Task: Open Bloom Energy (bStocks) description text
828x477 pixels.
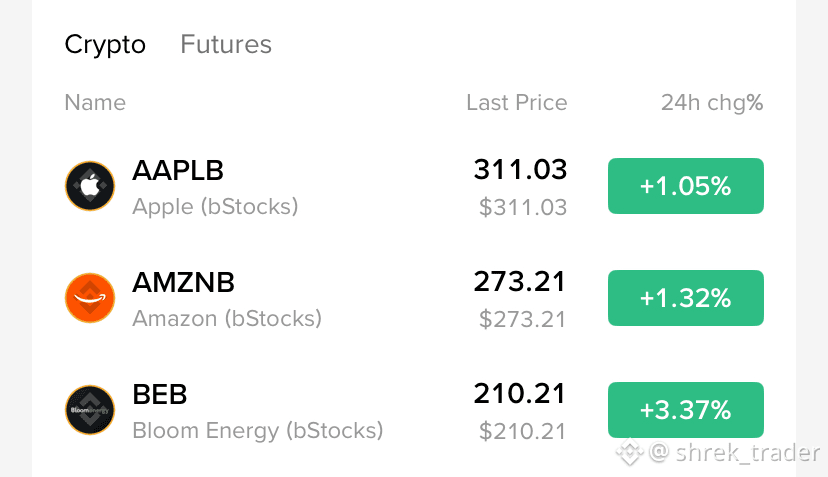Action: 258,431
